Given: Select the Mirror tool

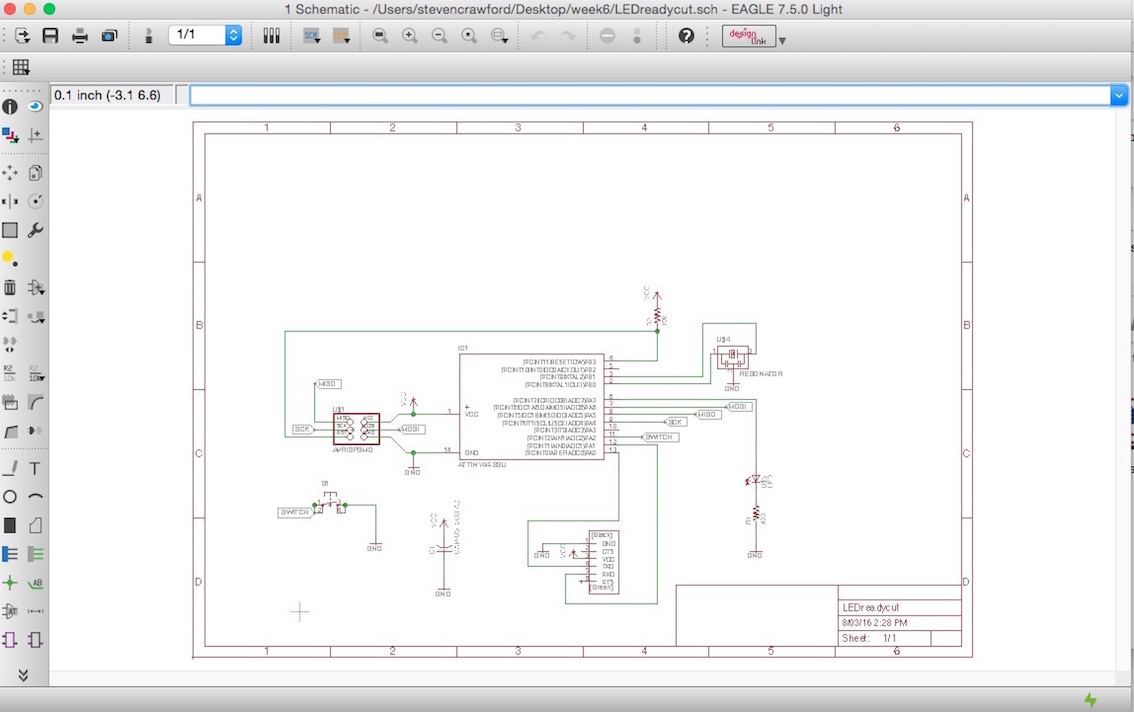Looking at the screenshot, I should (10, 201).
